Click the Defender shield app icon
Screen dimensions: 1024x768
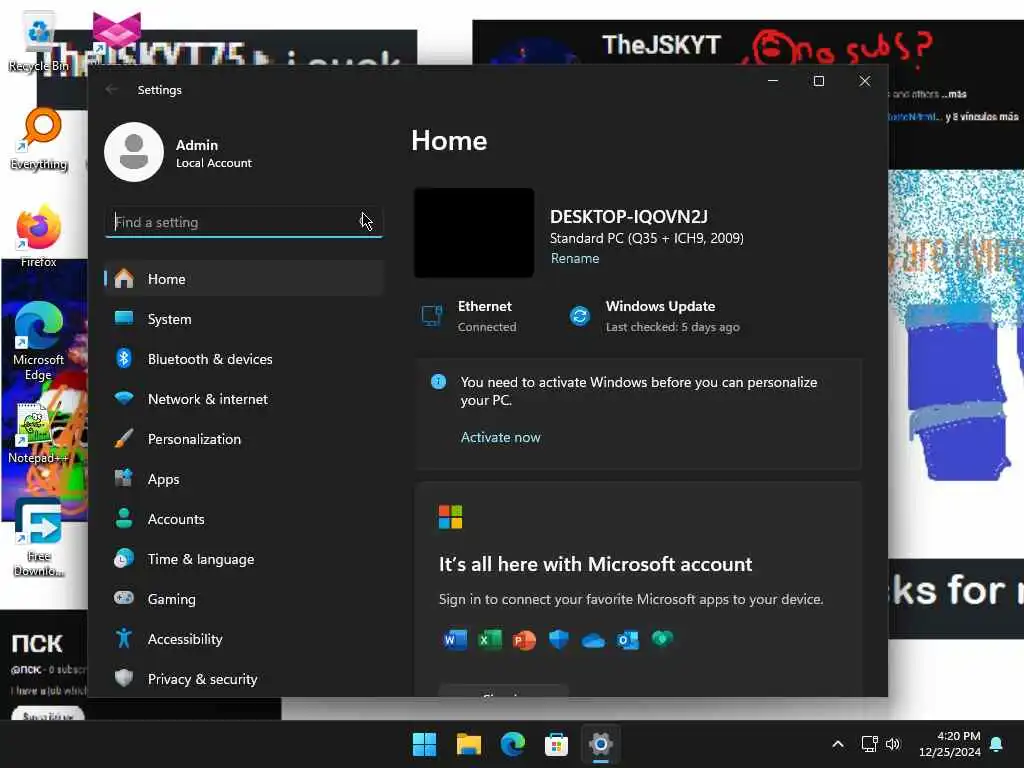pos(558,639)
